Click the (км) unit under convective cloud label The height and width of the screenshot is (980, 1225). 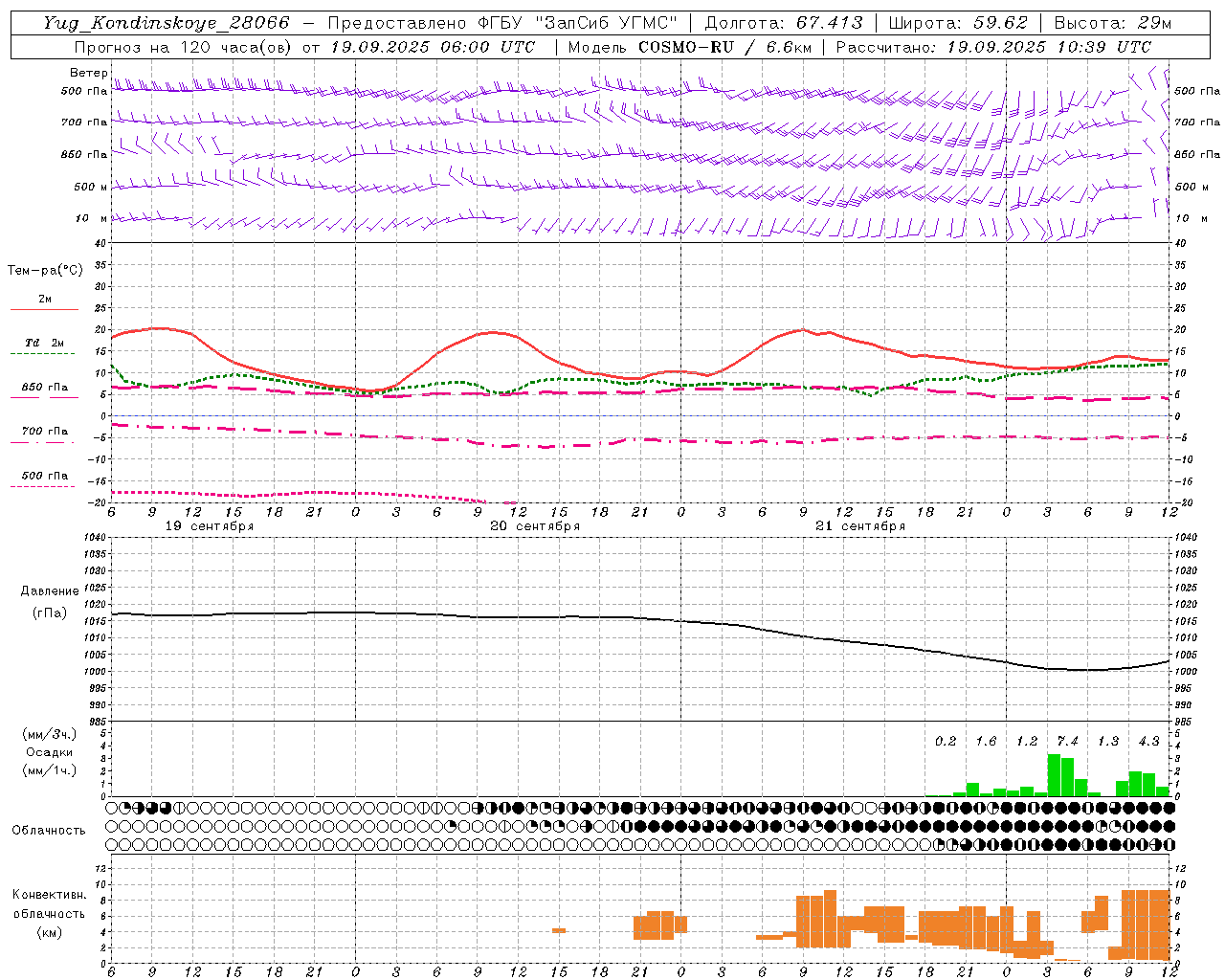[49, 932]
